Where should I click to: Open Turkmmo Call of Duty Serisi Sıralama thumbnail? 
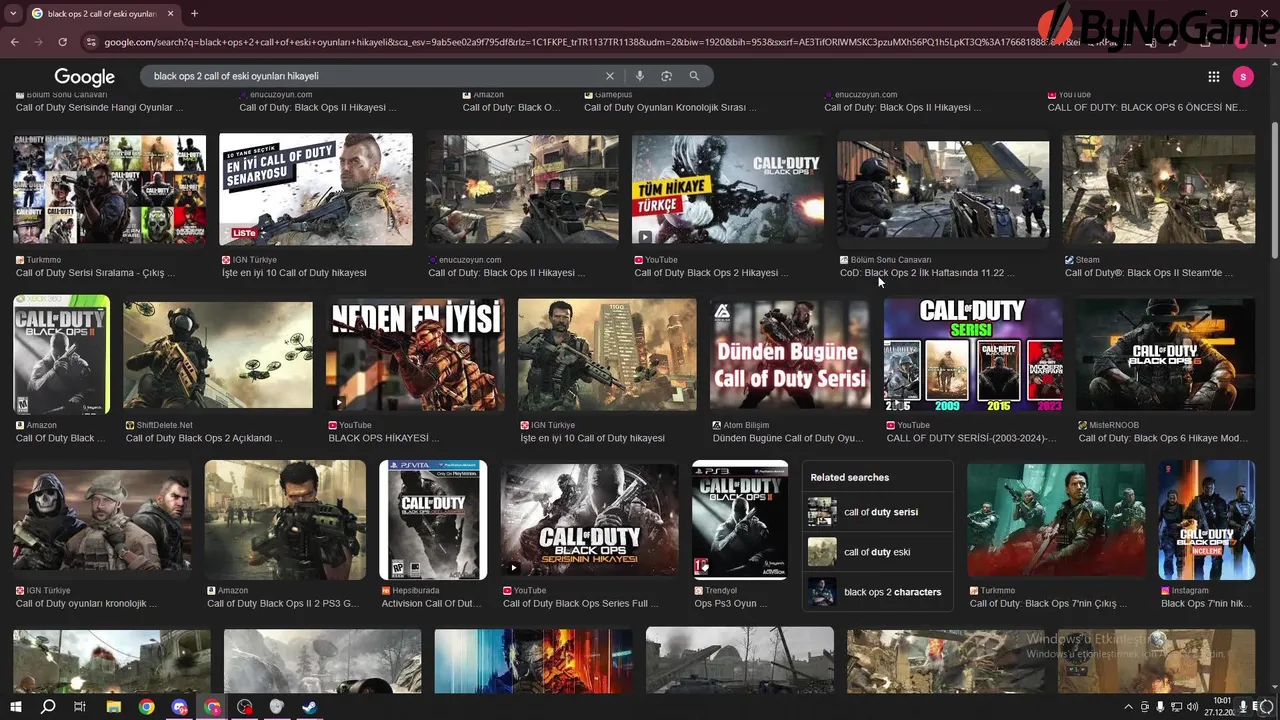point(109,189)
